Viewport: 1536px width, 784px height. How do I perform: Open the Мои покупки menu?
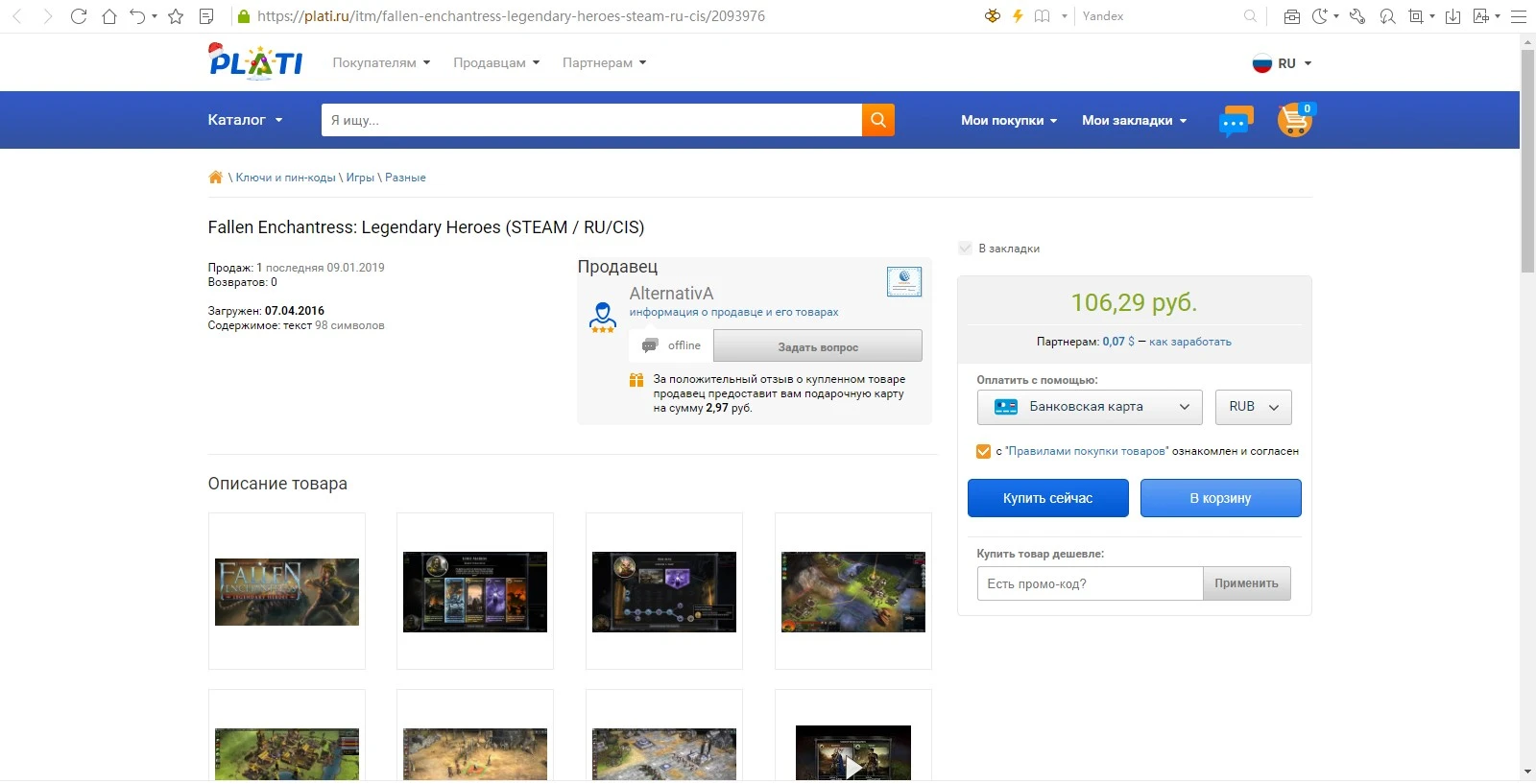1009,120
